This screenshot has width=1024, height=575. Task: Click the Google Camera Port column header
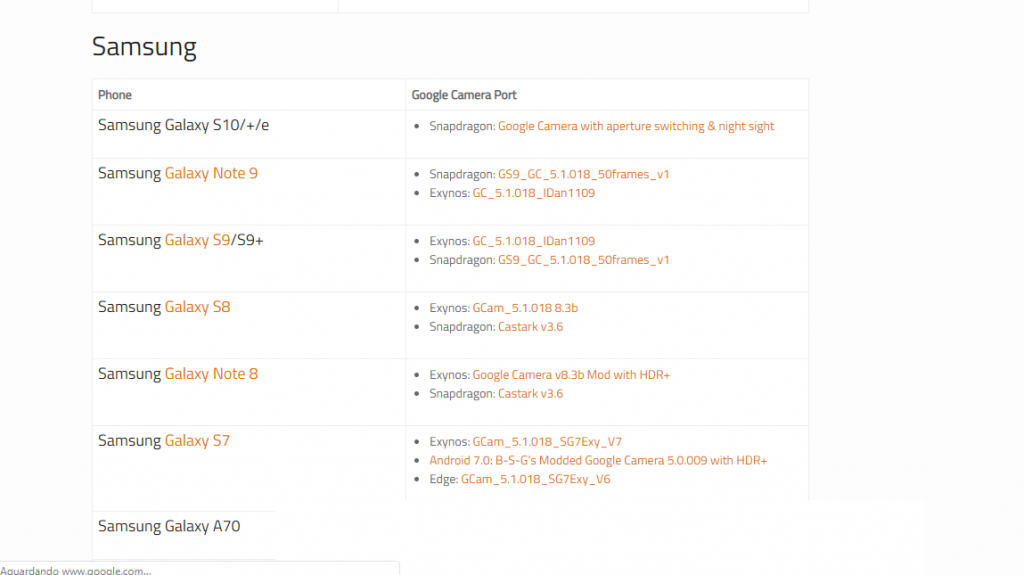tap(464, 95)
